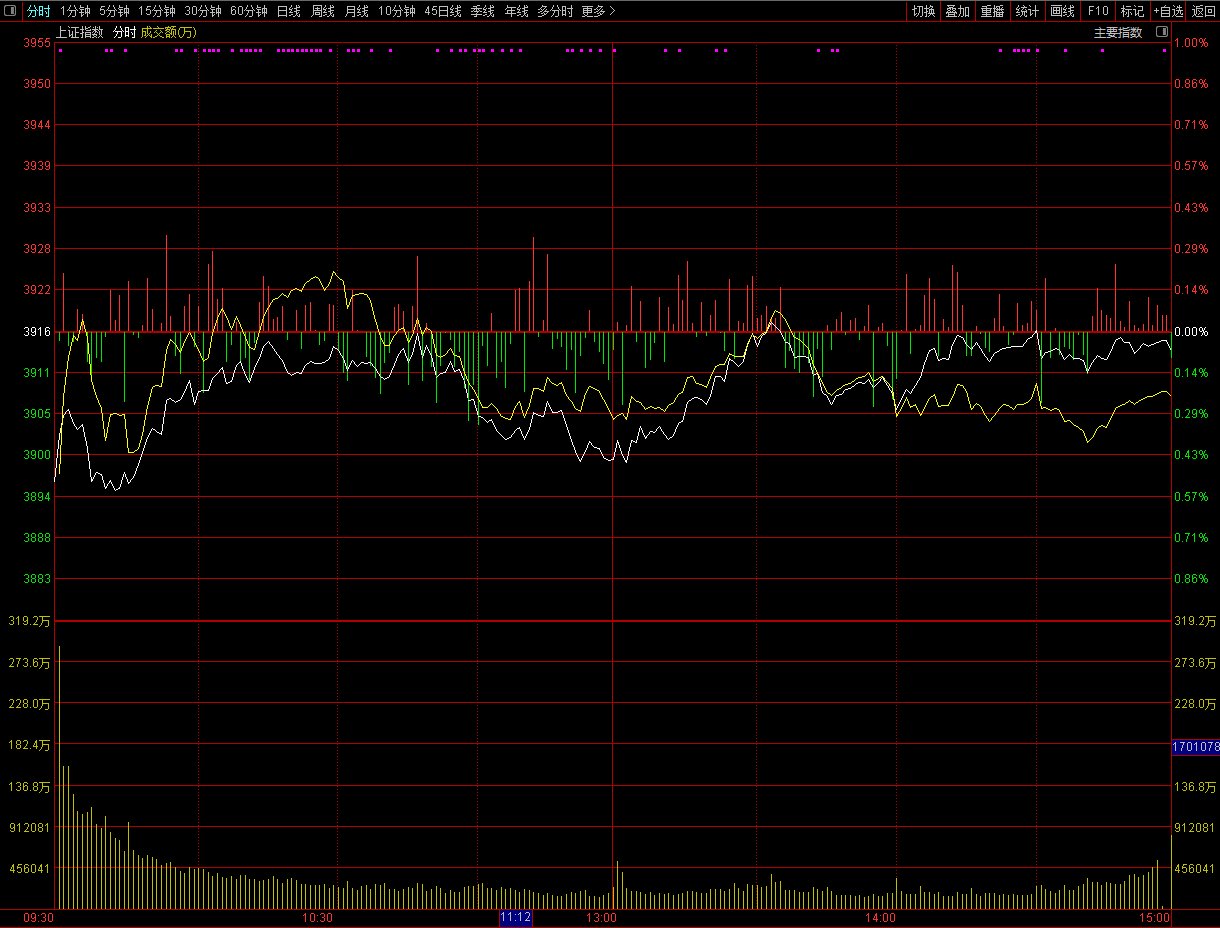Click the panel layout icon at top-left
This screenshot has width=1220, height=928.
pyautogui.click(x=10, y=11)
